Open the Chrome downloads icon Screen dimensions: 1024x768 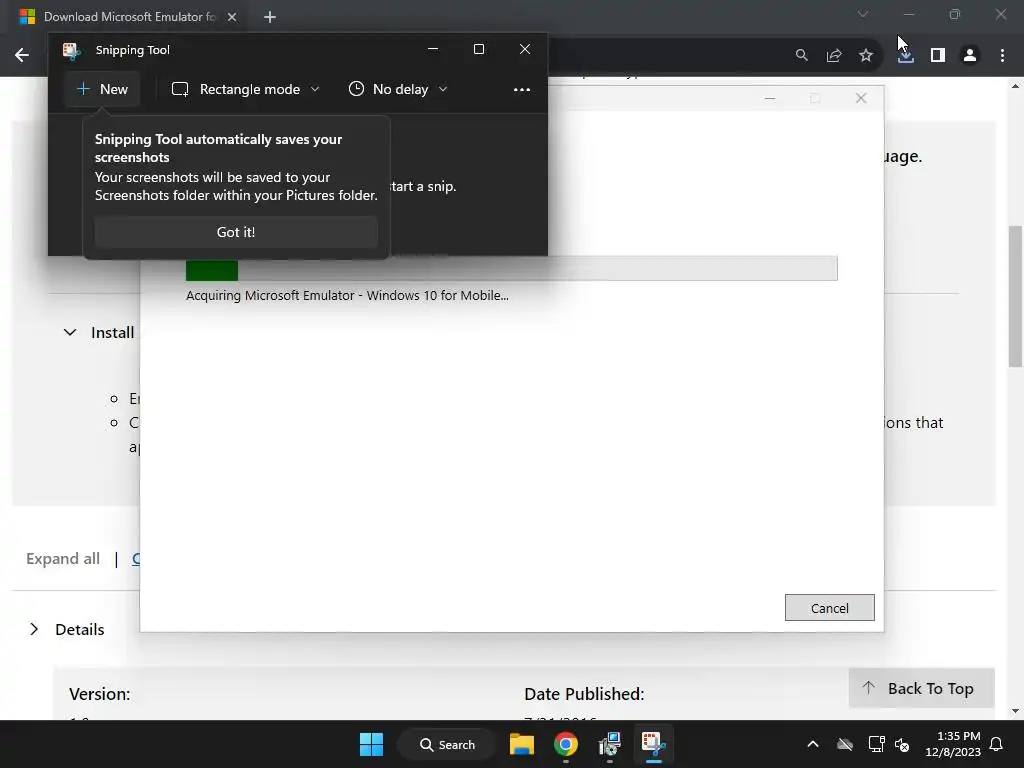click(x=905, y=56)
